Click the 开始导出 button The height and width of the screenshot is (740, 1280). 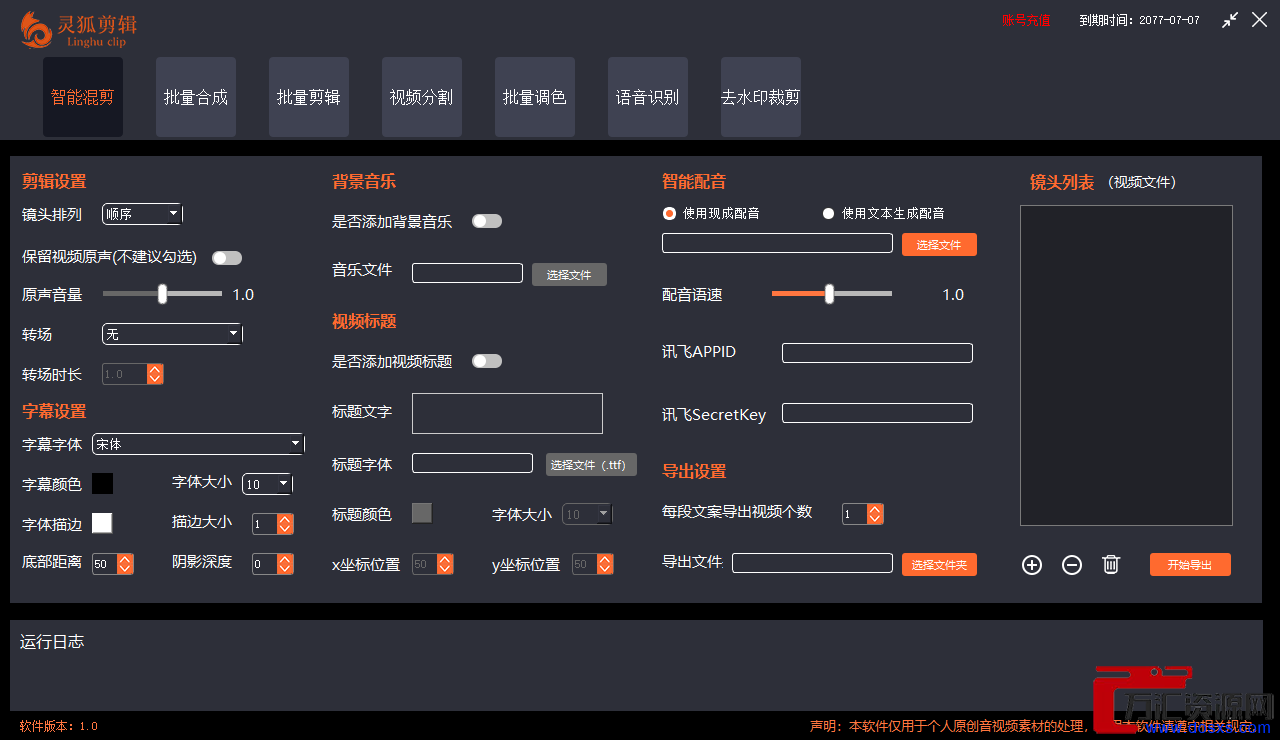click(x=1190, y=565)
